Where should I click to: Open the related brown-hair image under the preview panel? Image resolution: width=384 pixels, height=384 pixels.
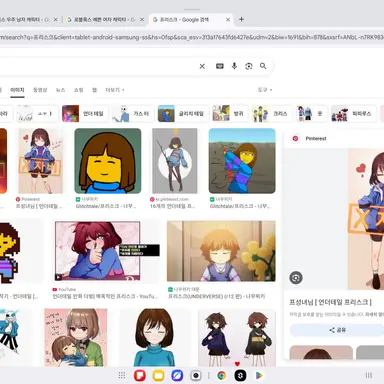click(x=321, y=352)
